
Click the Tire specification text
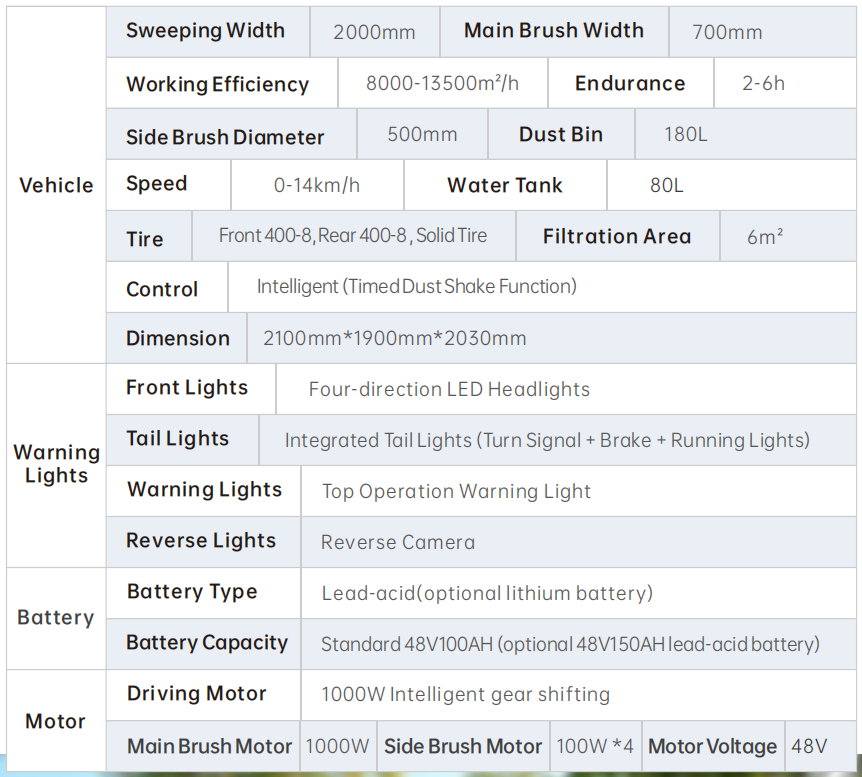click(x=353, y=236)
